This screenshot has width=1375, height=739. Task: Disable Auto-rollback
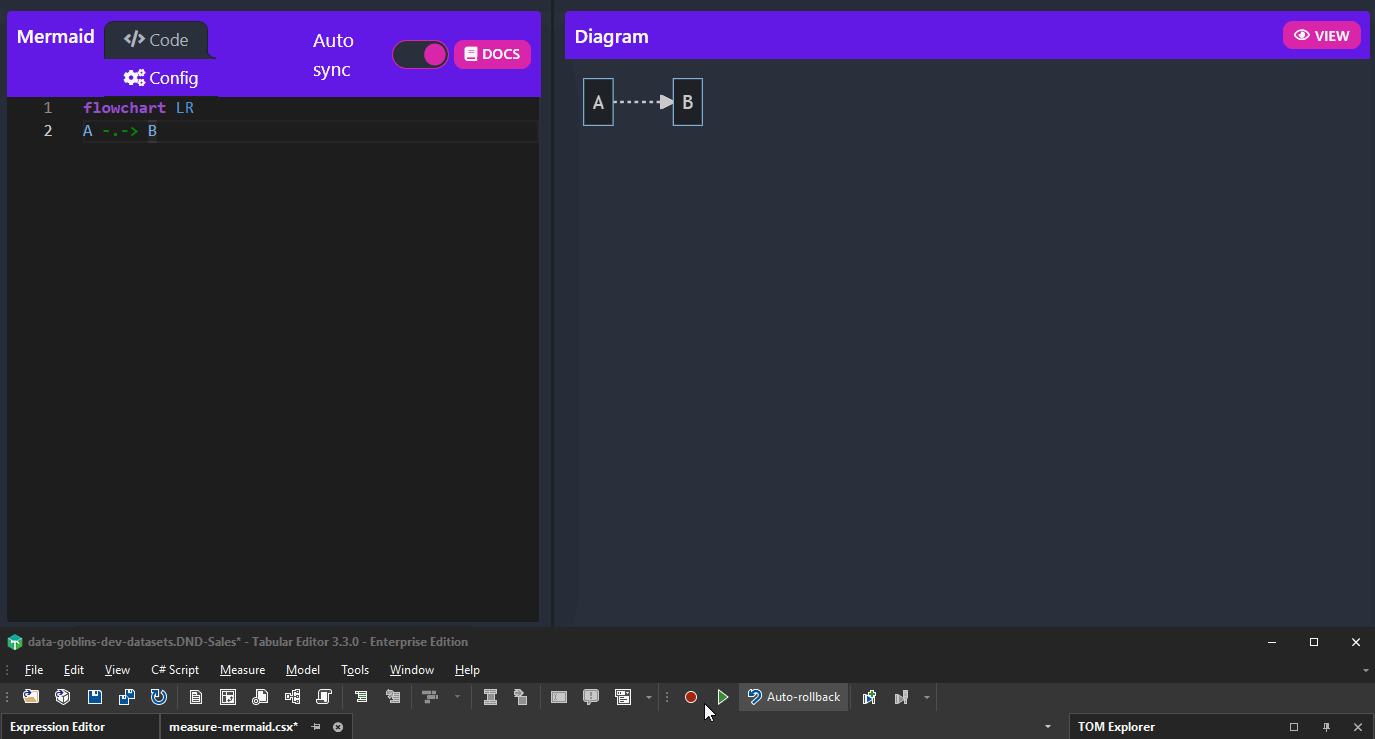coord(793,697)
